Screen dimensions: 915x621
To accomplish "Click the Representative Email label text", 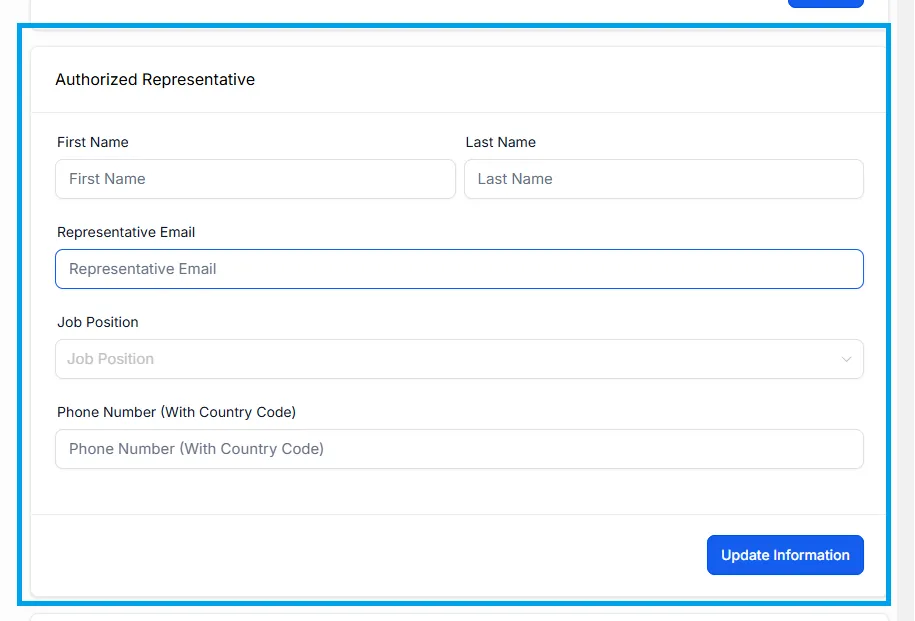I will pos(126,232).
